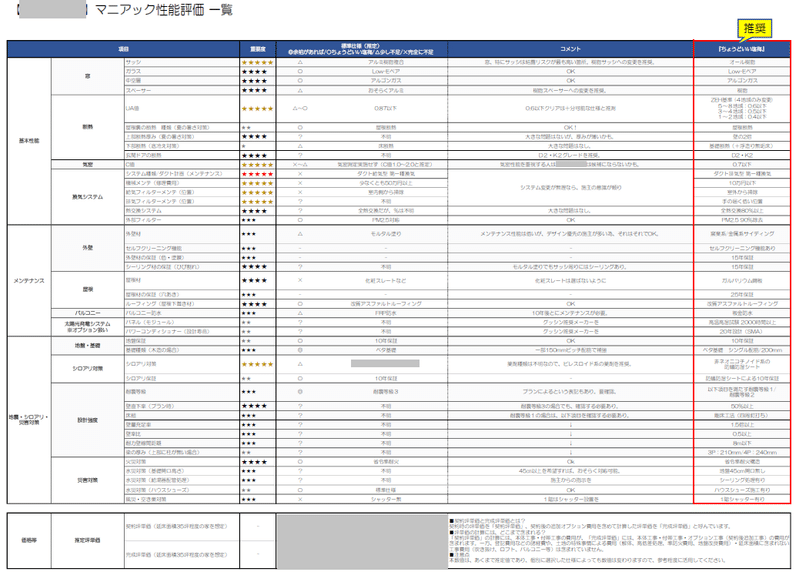Select the 換気システム group cell
800x572 pixels.
click(x=88, y=197)
